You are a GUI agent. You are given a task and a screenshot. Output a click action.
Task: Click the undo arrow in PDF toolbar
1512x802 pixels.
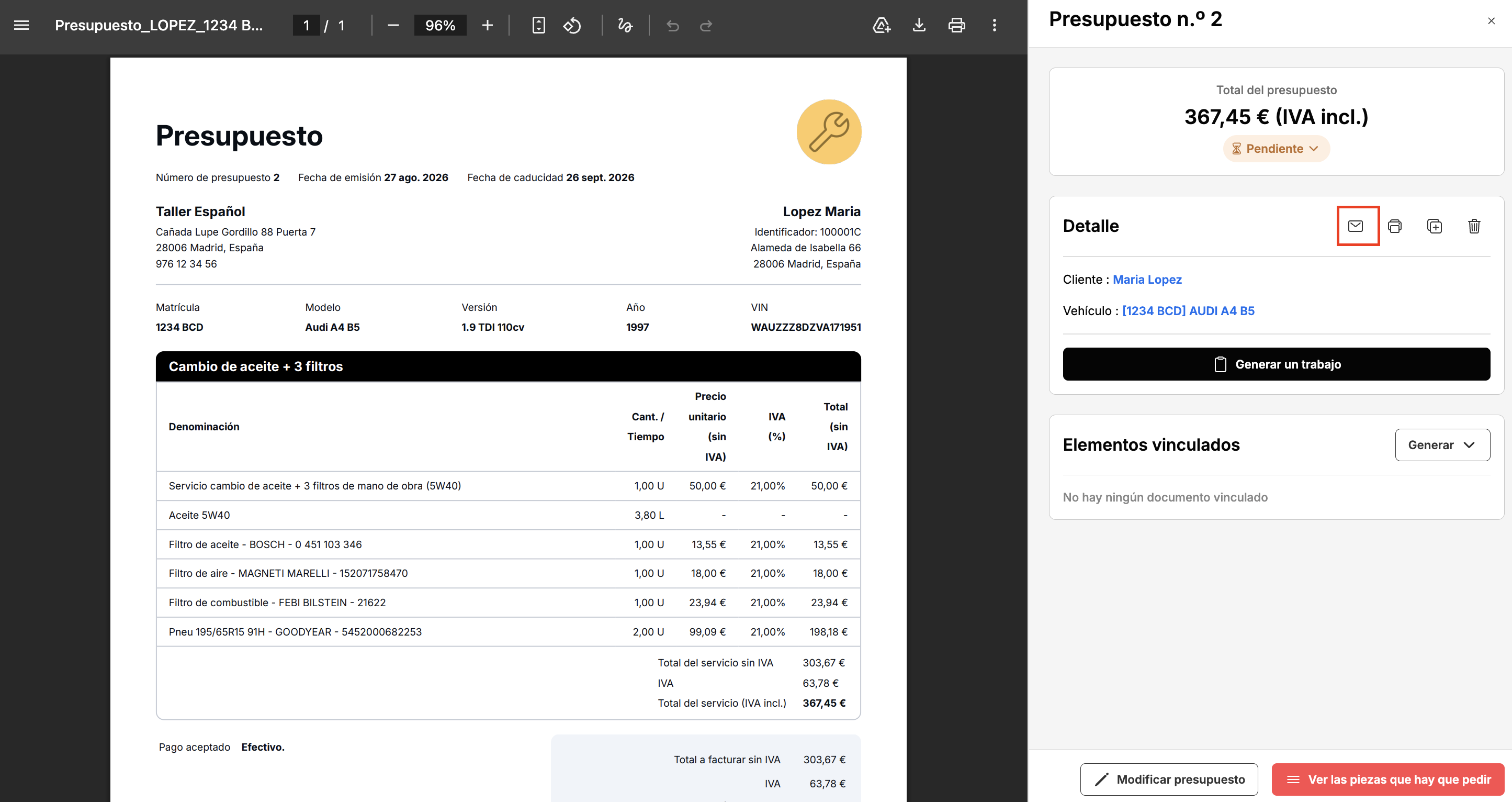[x=673, y=25]
